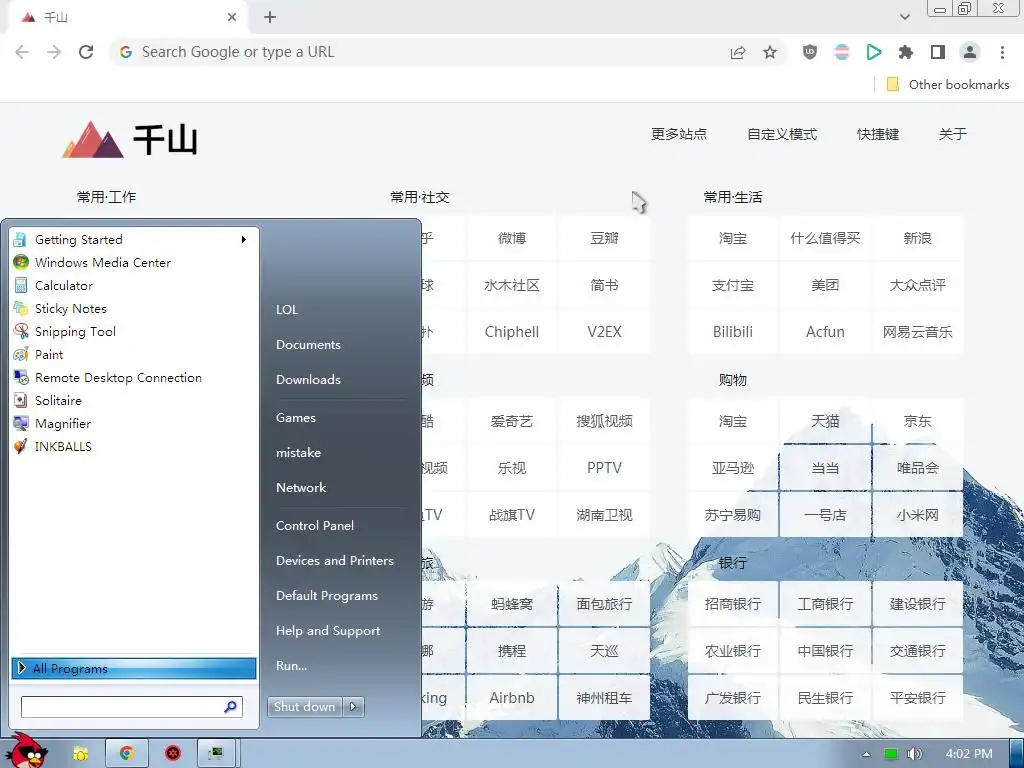This screenshot has width=1024, height=768.
Task: Open the 招商银行 bank tile
Action: (733, 604)
